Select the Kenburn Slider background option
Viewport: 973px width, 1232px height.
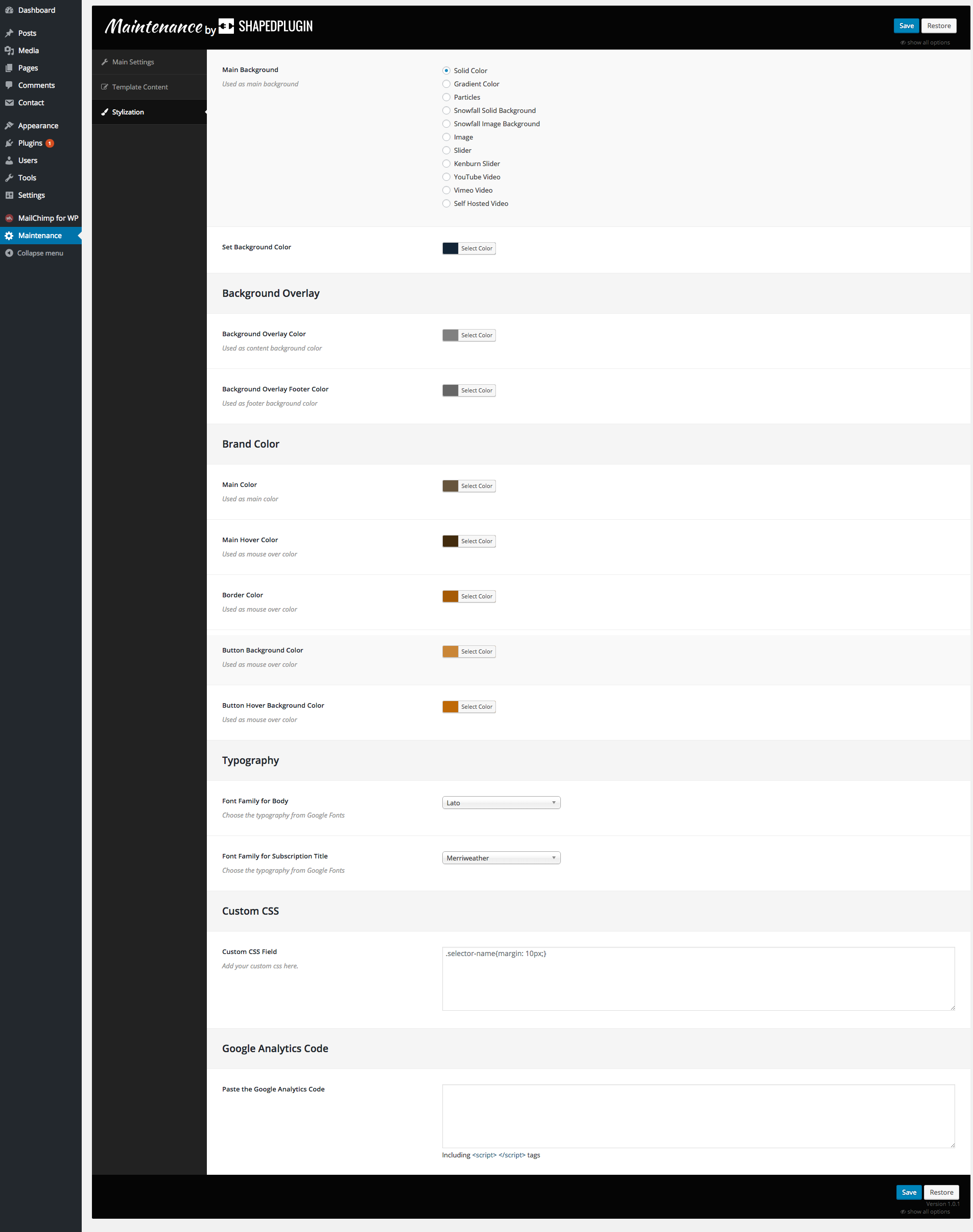[x=446, y=164]
